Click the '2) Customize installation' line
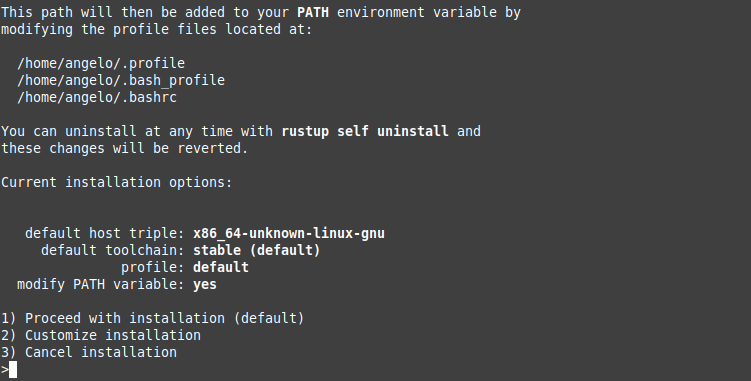 coord(101,335)
